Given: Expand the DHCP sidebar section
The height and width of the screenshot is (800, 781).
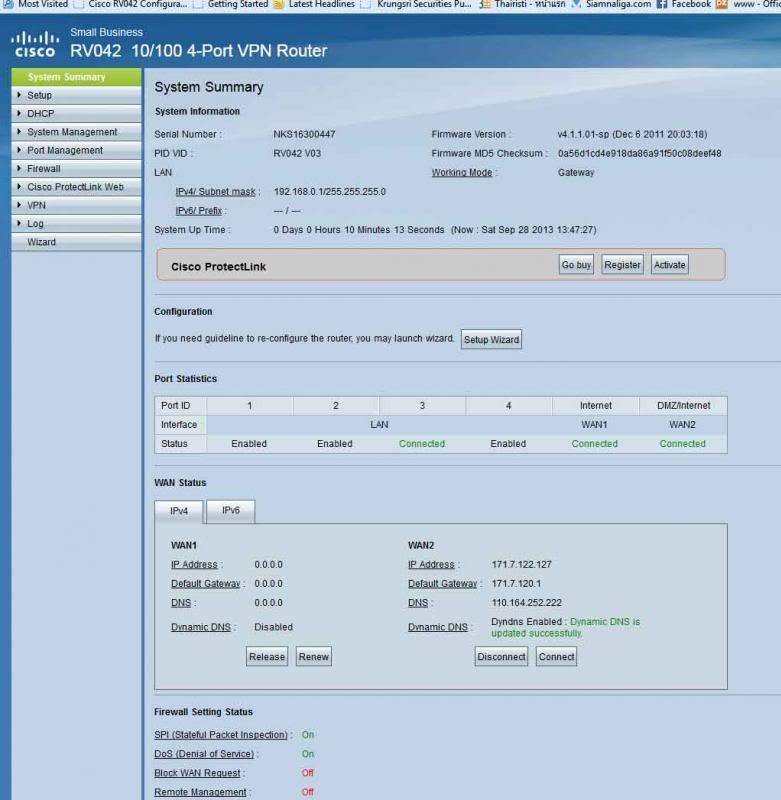Looking at the screenshot, I should tap(40, 114).
